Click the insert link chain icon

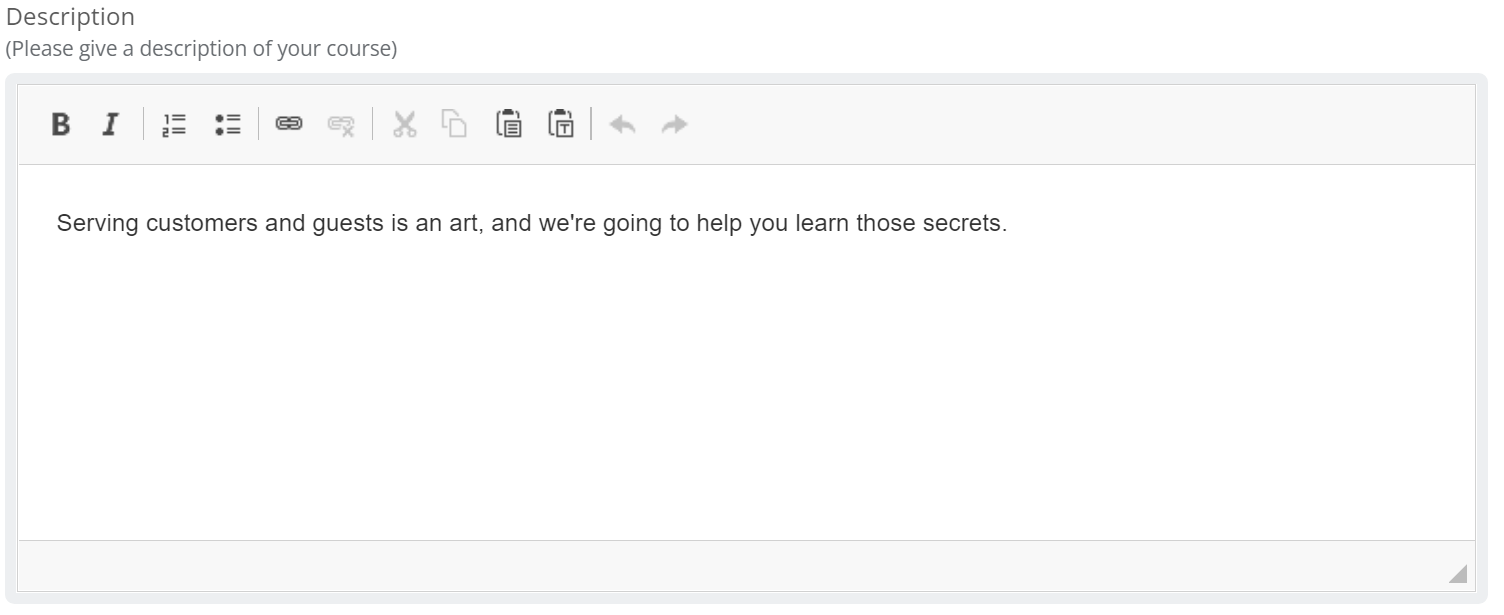[289, 125]
